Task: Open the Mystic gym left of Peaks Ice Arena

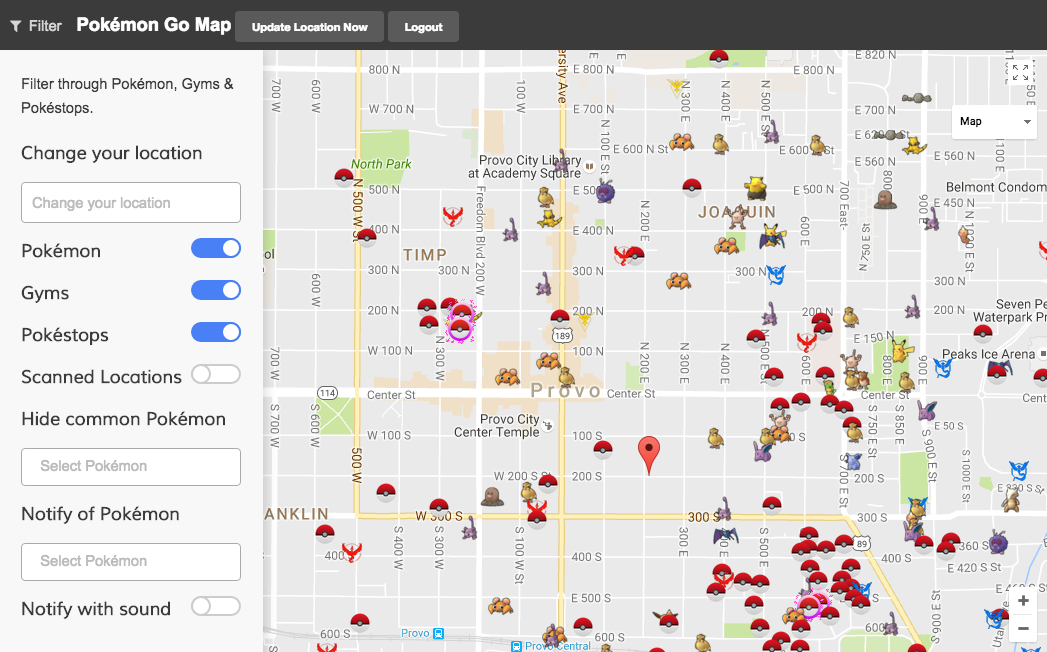Action: click(x=942, y=367)
